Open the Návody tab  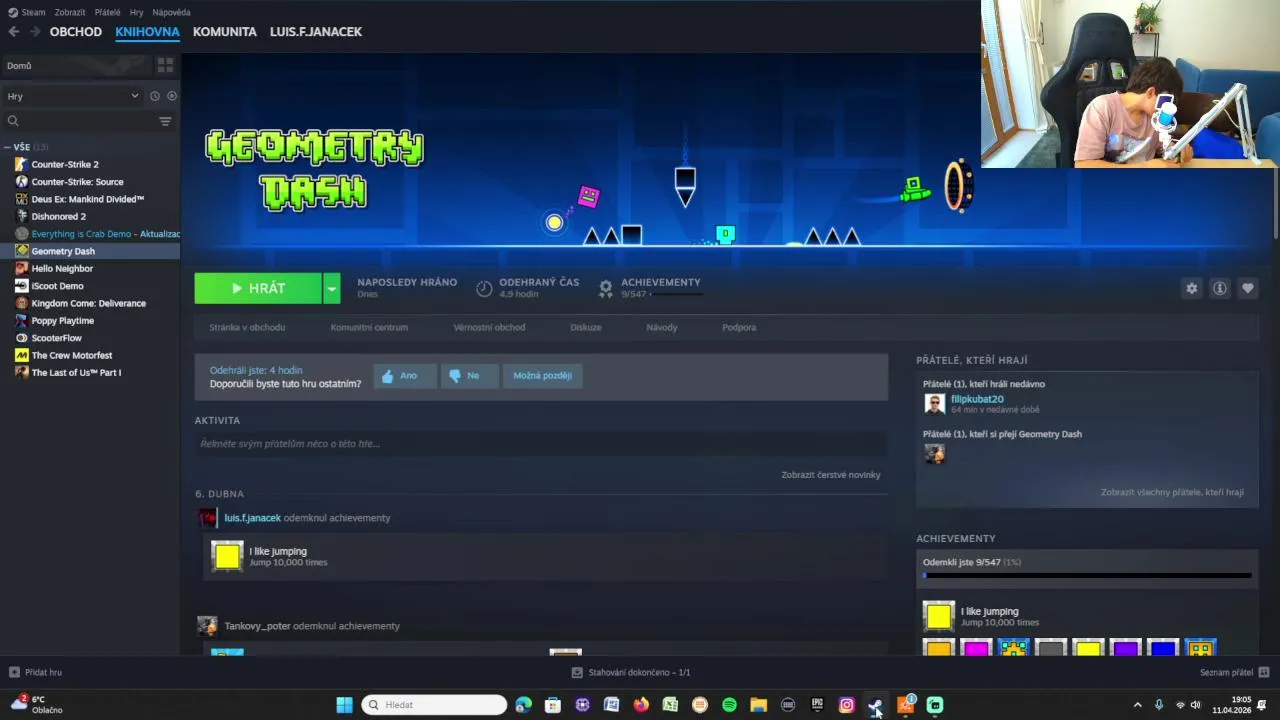pos(662,327)
